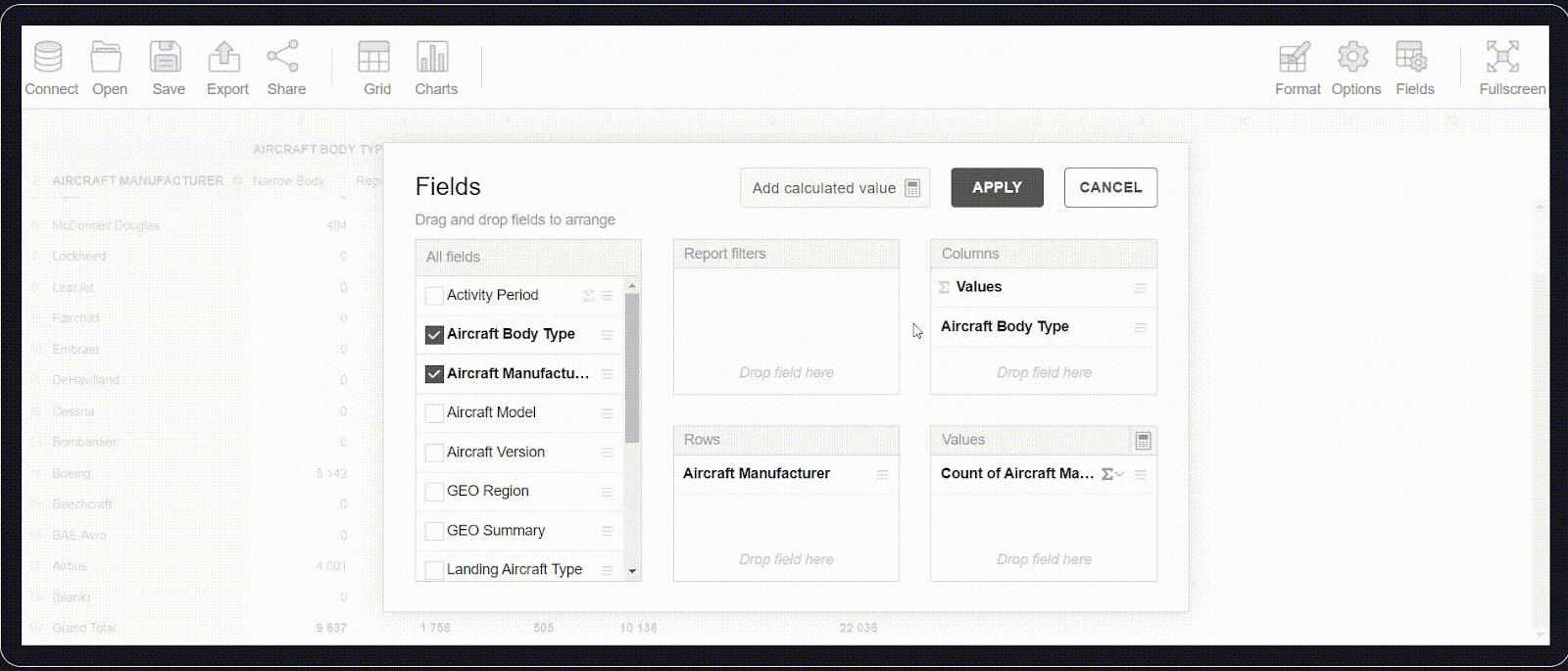Uncheck the Aircraft Body Type field
1568x671 pixels.
(434, 335)
